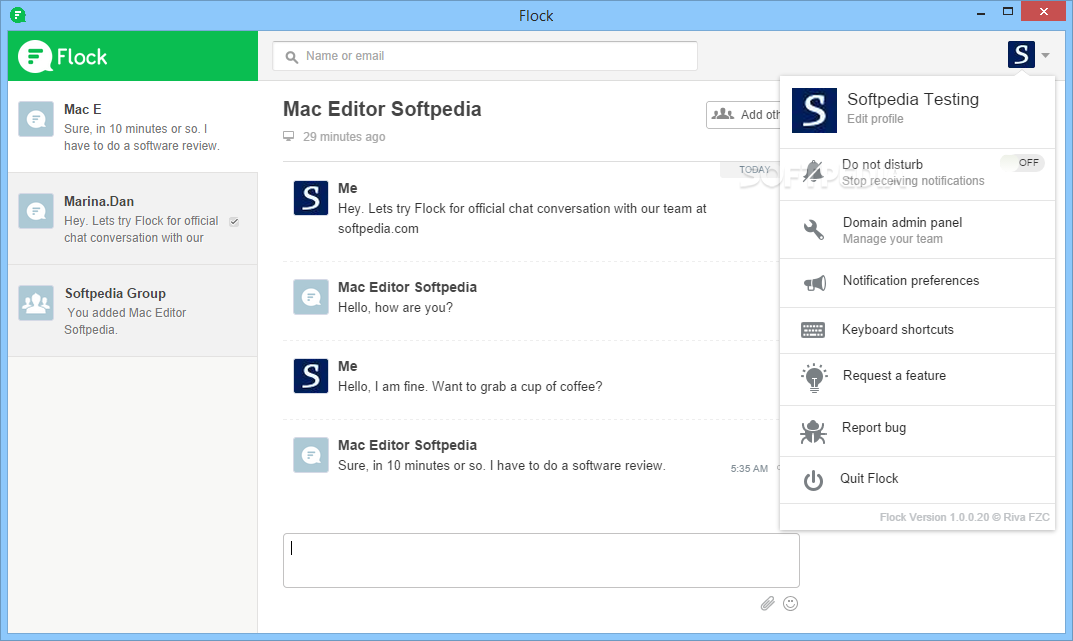The height and width of the screenshot is (641, 1073).
Task: Open Keyboard shortcuts menu item
Action: (917, 330)
